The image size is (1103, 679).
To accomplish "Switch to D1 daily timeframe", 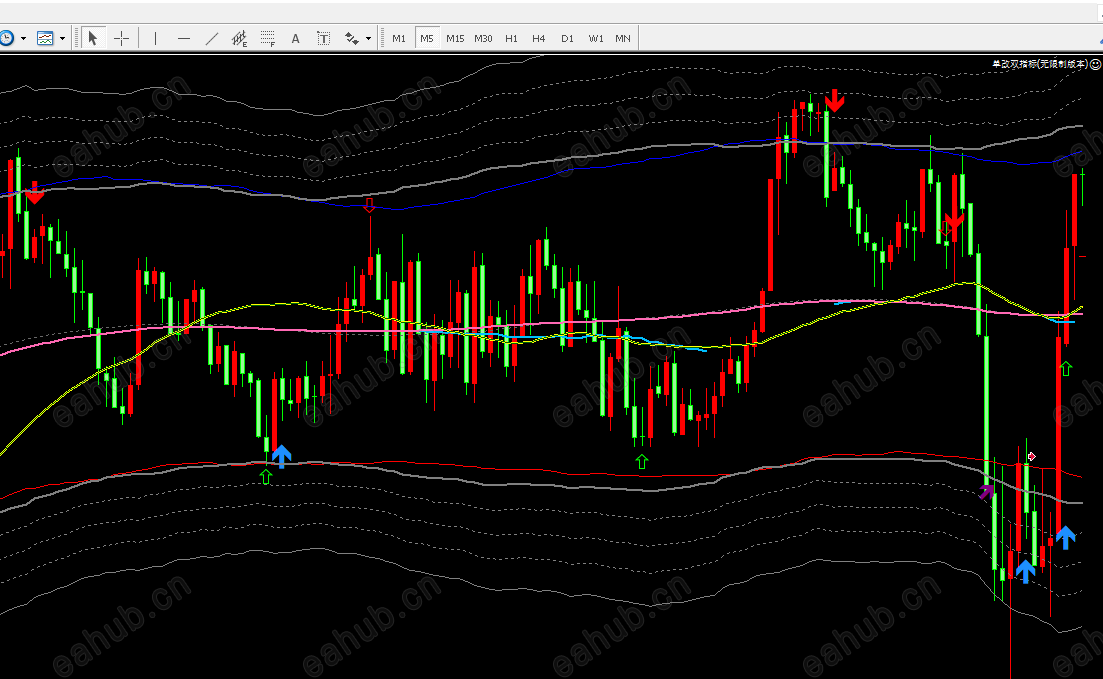I will pos(567,38).
